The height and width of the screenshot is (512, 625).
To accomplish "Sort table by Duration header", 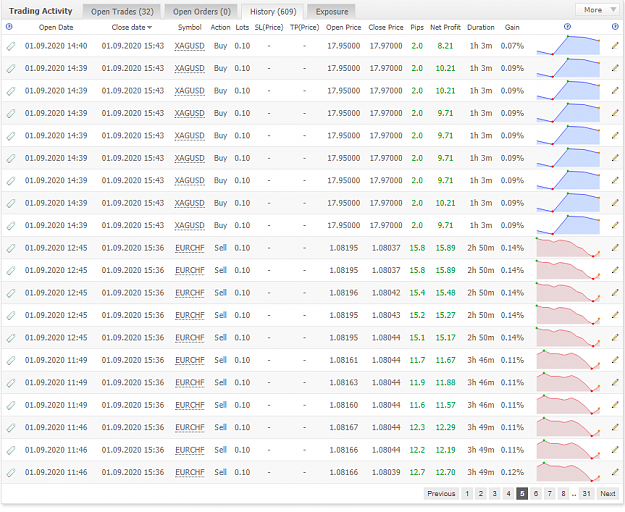I will point(481,27).
